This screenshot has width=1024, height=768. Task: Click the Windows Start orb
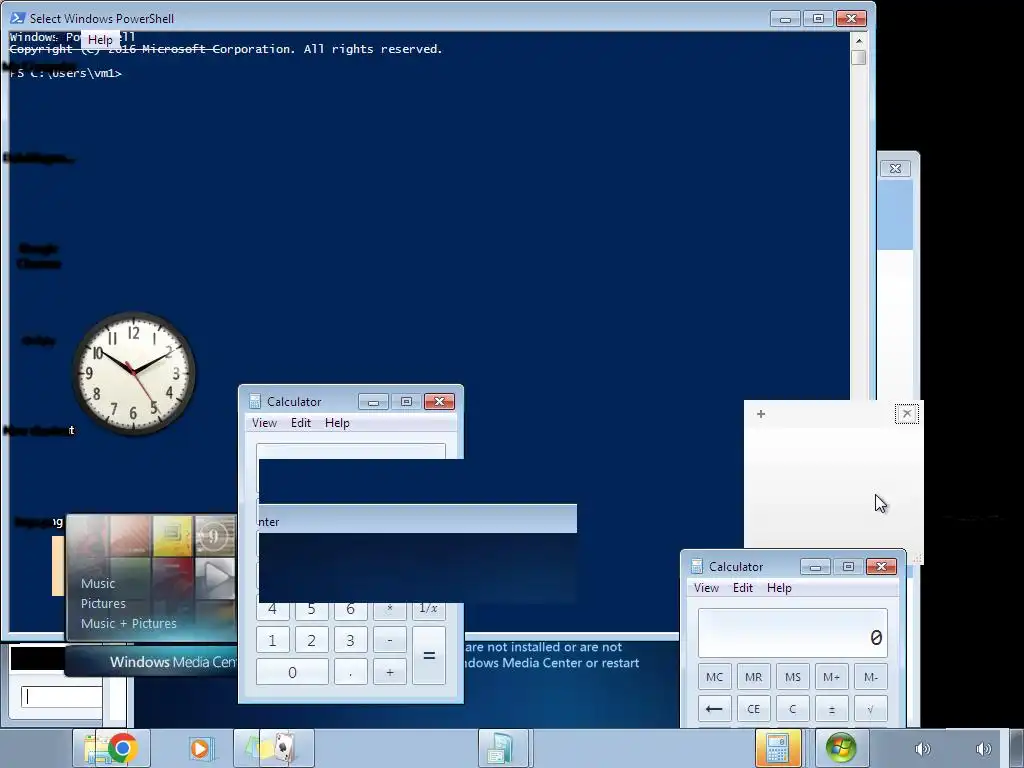click(841, 748)
